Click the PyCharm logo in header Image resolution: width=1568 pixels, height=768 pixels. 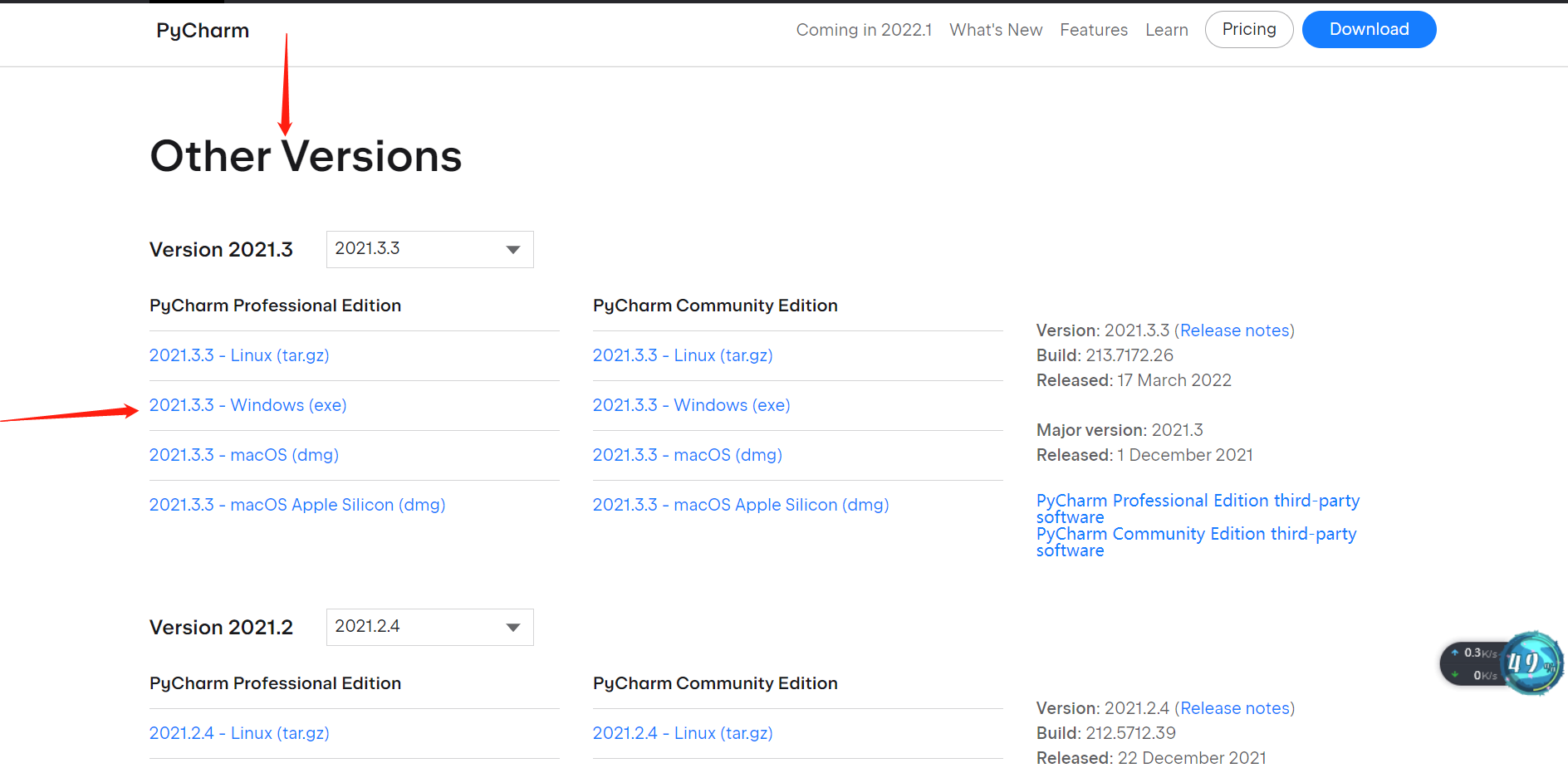tap(203, 31)
